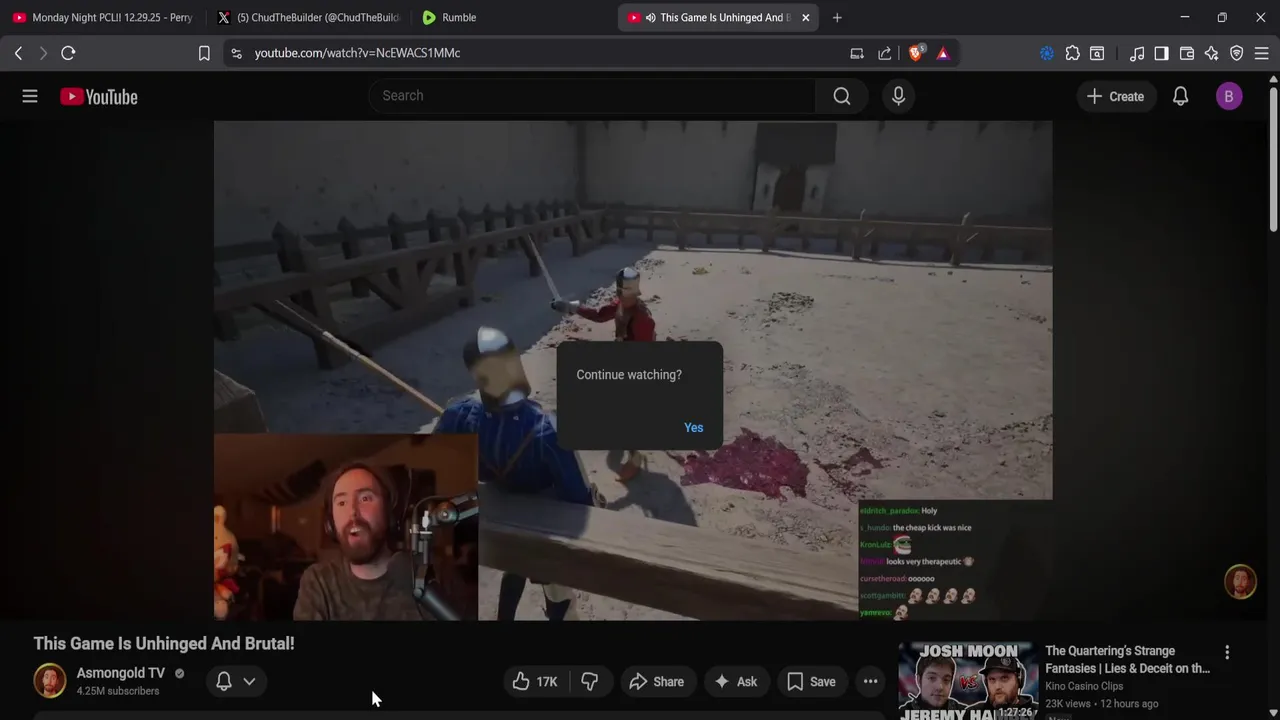Expand the subscription options chevron
This screenshot has height=720, width=1280.
[x=249, y=681]
